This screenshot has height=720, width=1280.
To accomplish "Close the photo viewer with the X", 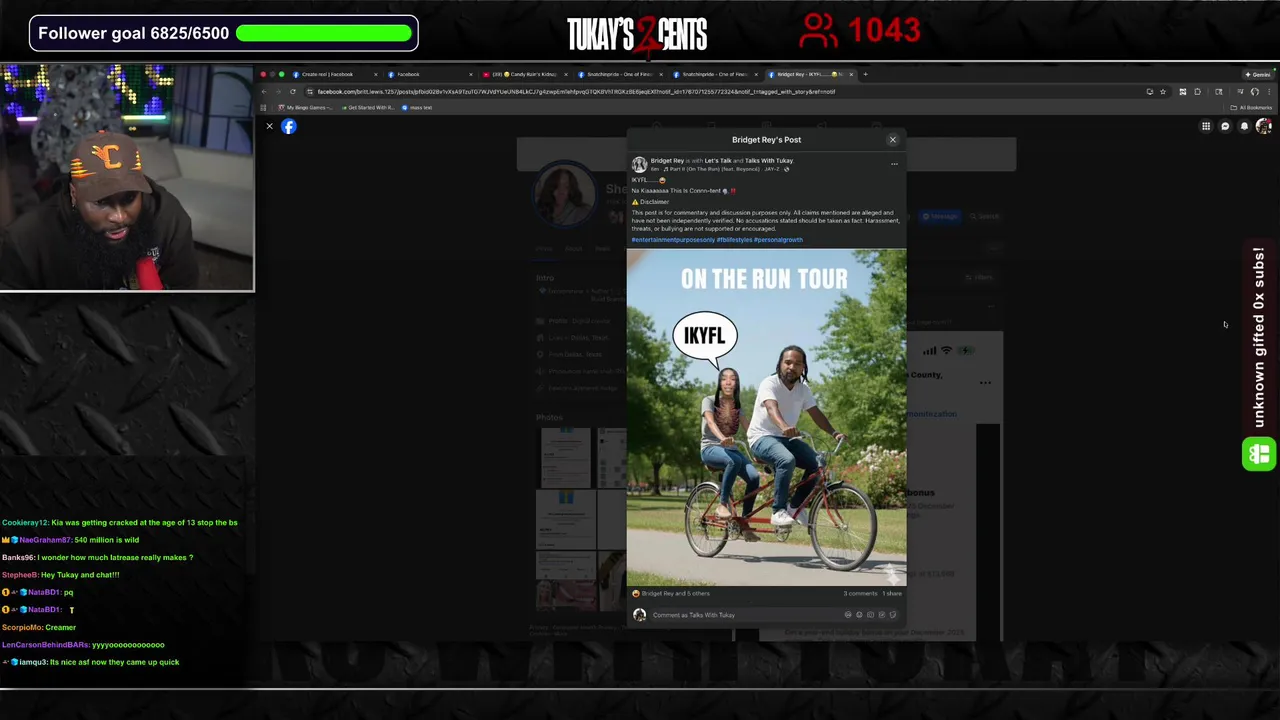I will (x=269, y=126).
